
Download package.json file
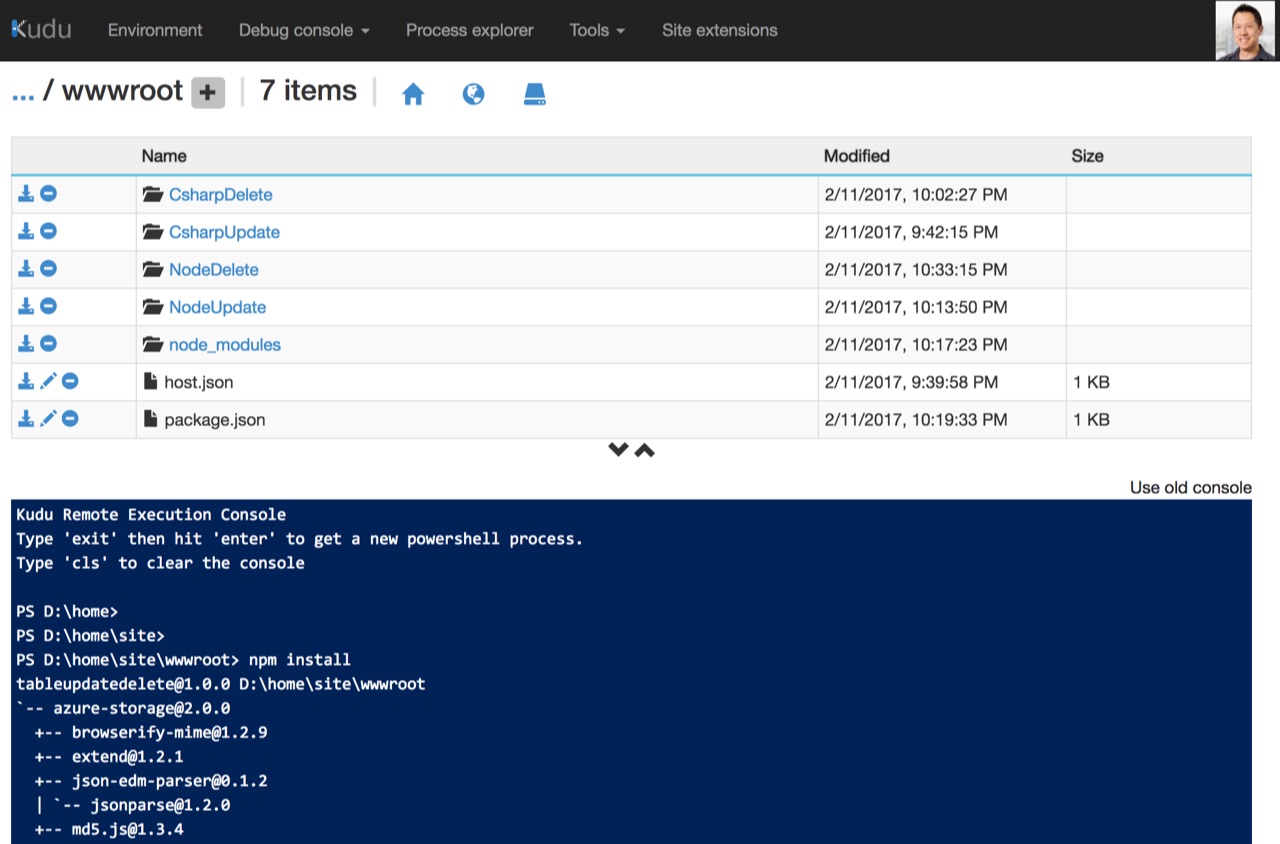pyautogui.click(x=26, y=418)
